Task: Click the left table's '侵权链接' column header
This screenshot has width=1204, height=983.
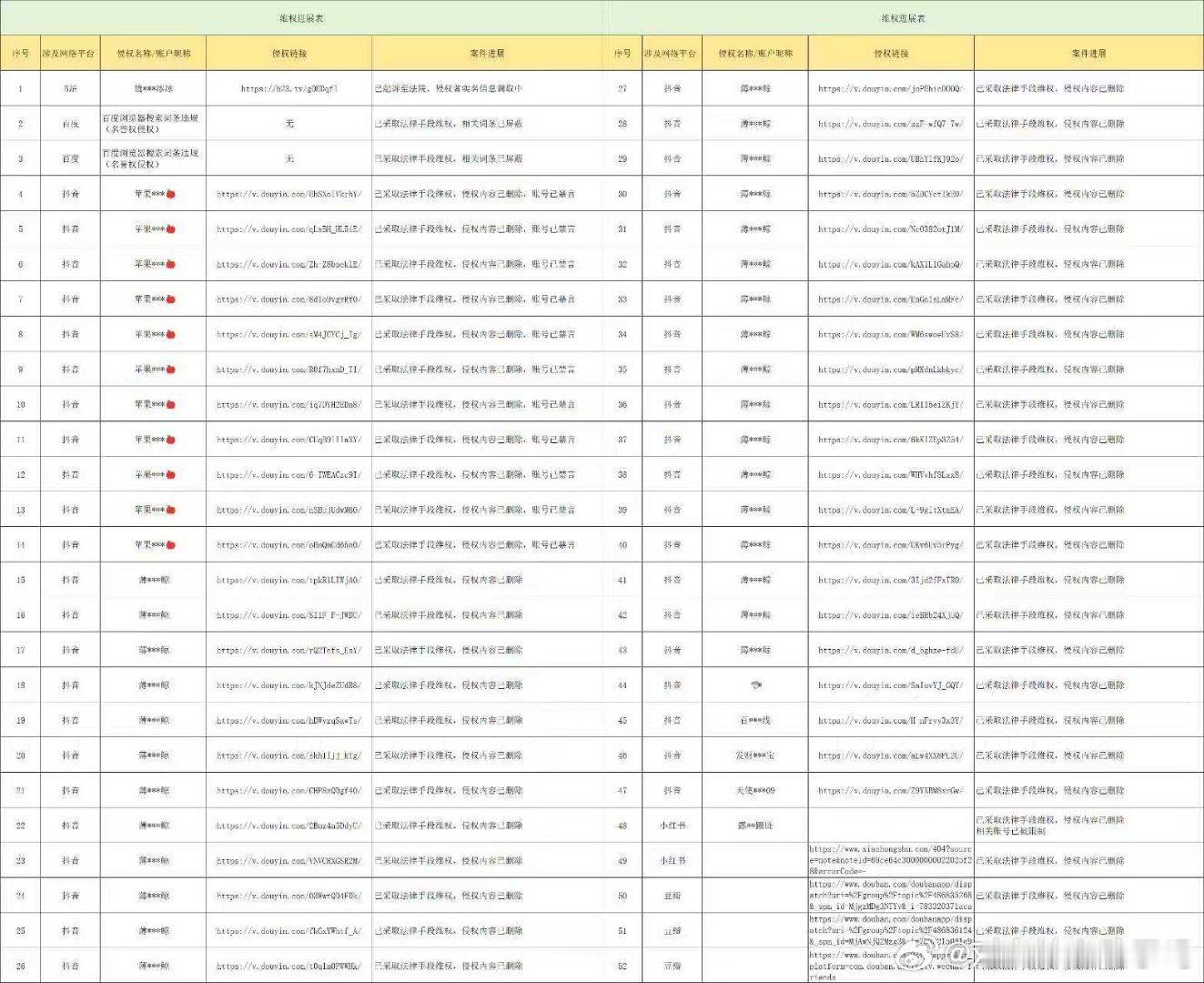Action: pos(288,53)
